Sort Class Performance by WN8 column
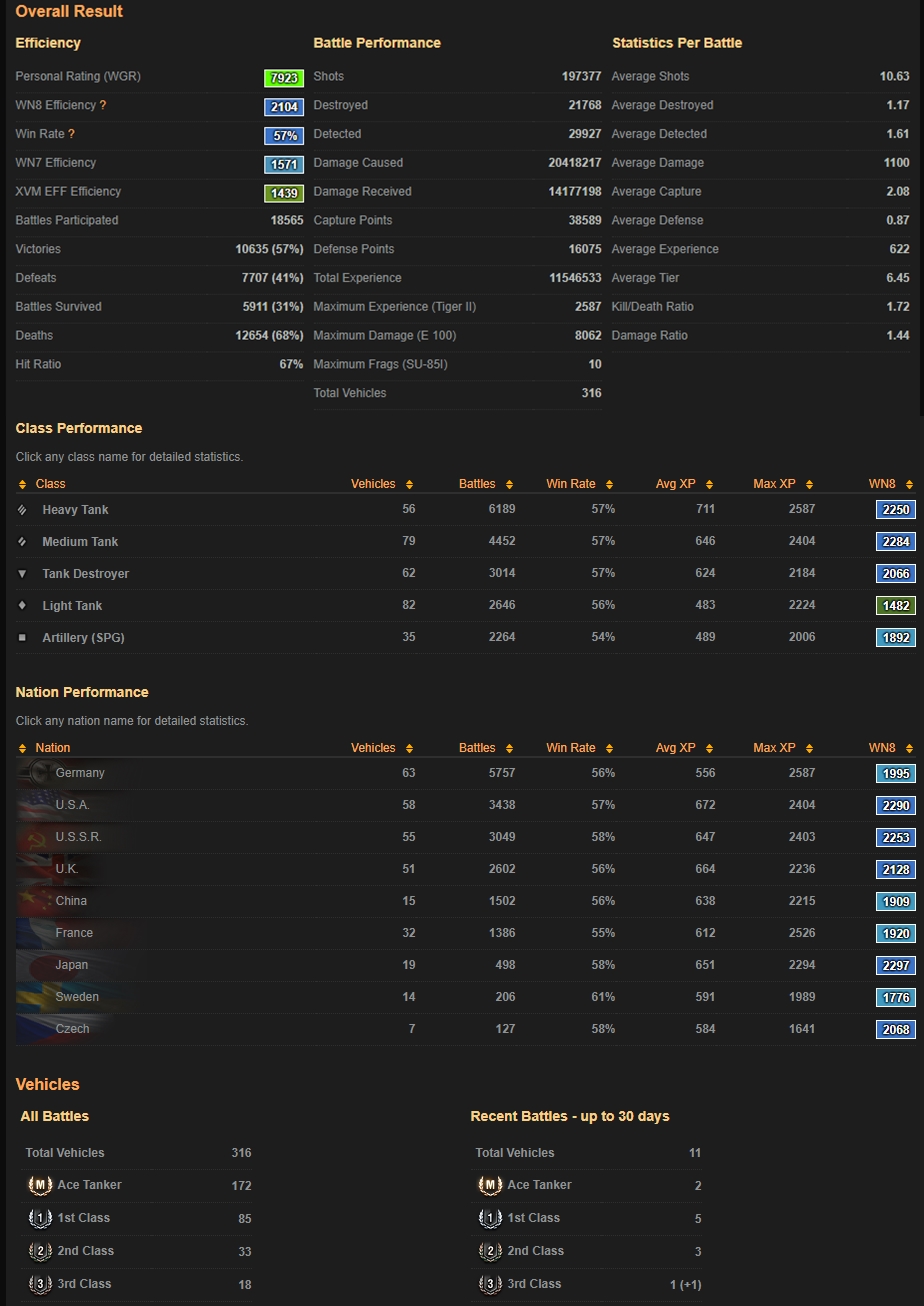Screen dimensions: 924x1306 click(889, 484)
